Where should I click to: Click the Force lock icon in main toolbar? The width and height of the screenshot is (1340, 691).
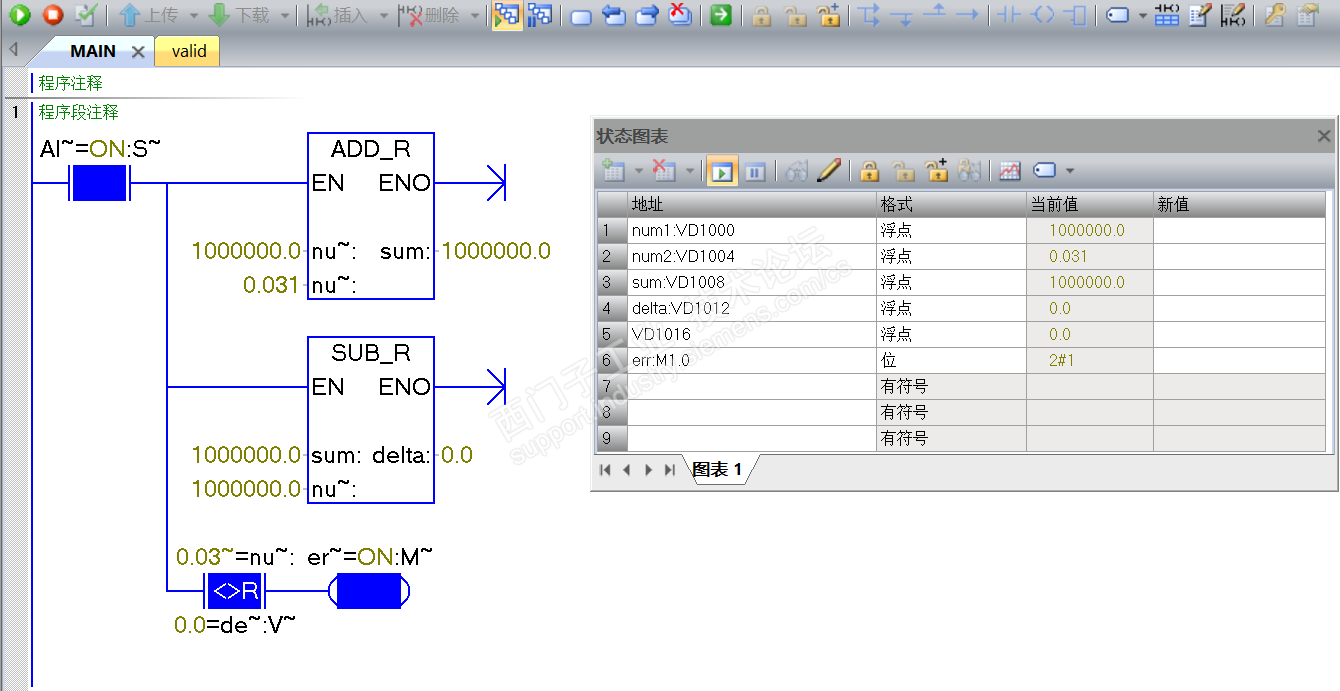[762, 16]
